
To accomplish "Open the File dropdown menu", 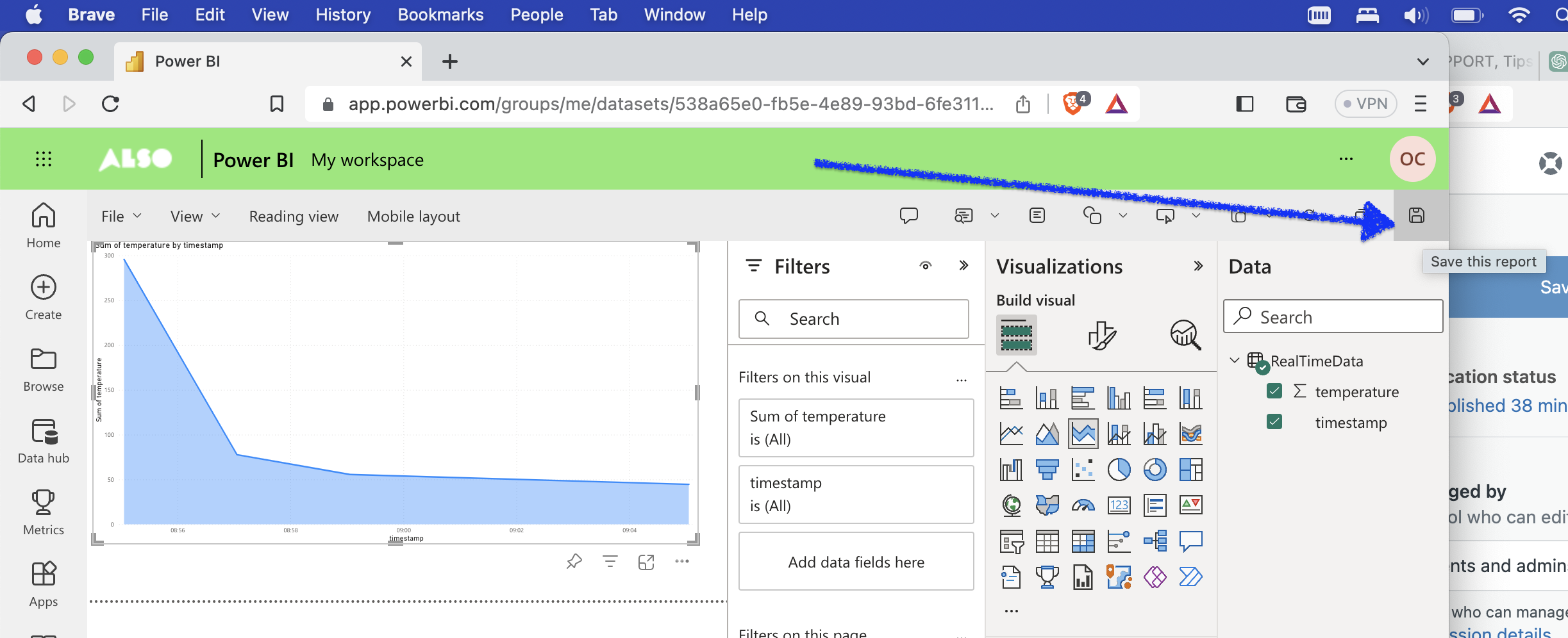I will point(121,217).
